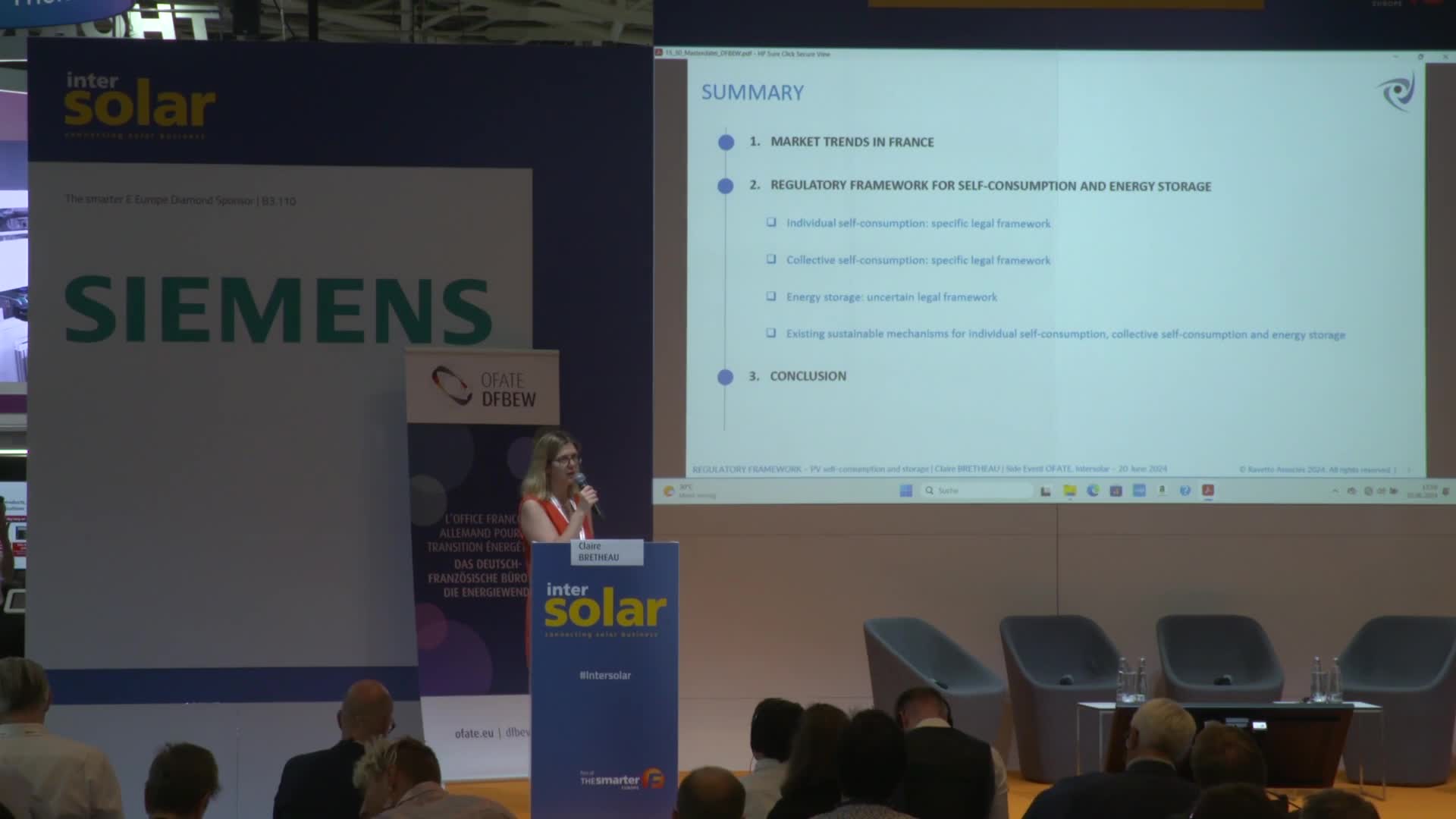Viewport: 1456px width, 819px height.
Task: Restore down the PDF viewer window
Action: tap(1420, 56)
